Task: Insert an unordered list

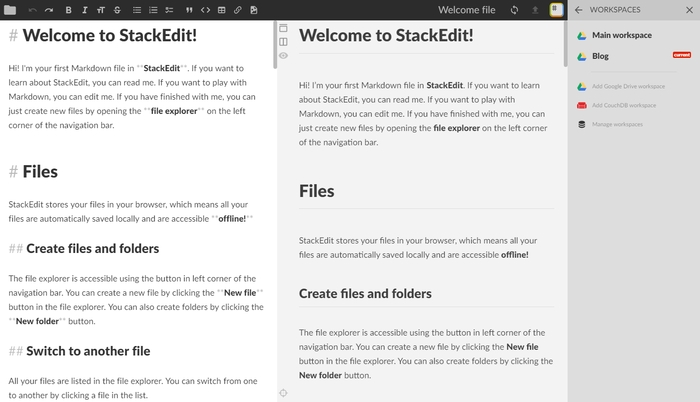Action: 137,10
